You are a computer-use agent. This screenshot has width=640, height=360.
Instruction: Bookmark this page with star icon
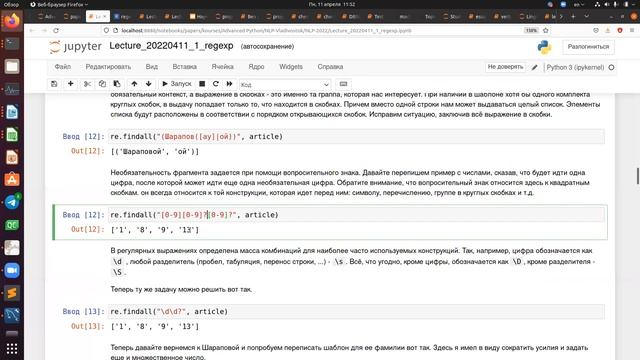click(x=546, y=31)
